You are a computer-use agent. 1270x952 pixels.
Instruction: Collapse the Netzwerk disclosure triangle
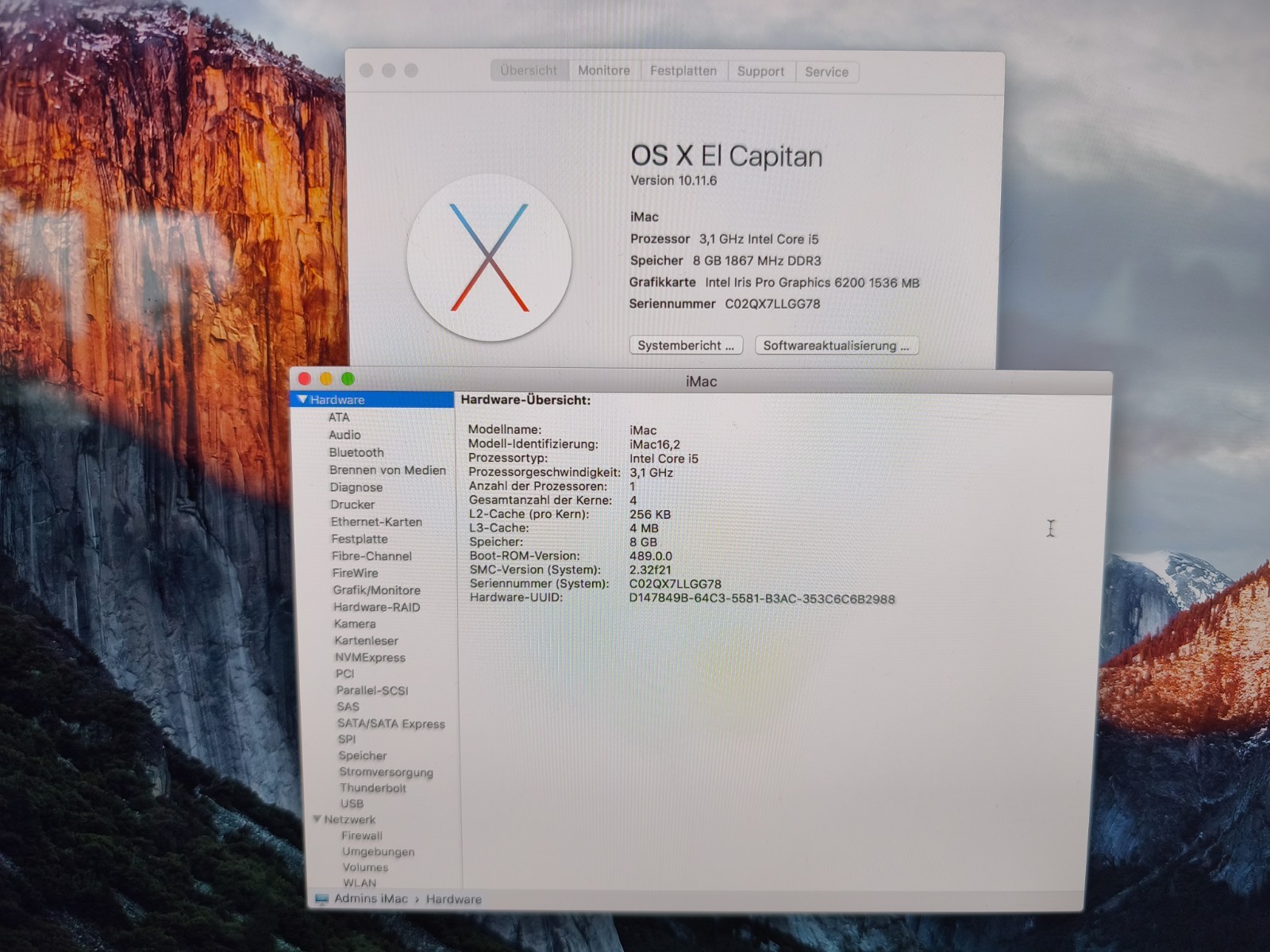pos(317,819)
